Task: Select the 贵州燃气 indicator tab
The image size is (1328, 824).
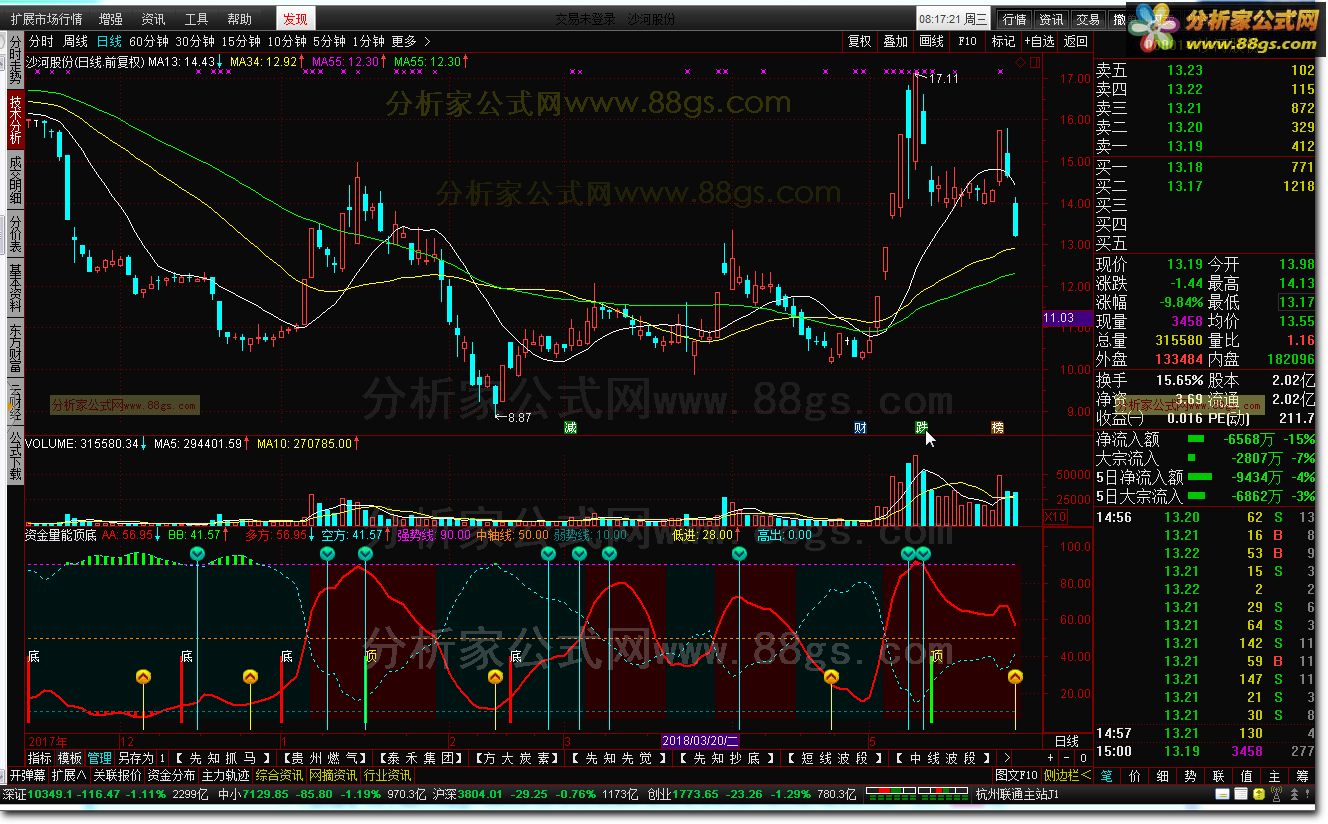Action: (x=325, y=758)
